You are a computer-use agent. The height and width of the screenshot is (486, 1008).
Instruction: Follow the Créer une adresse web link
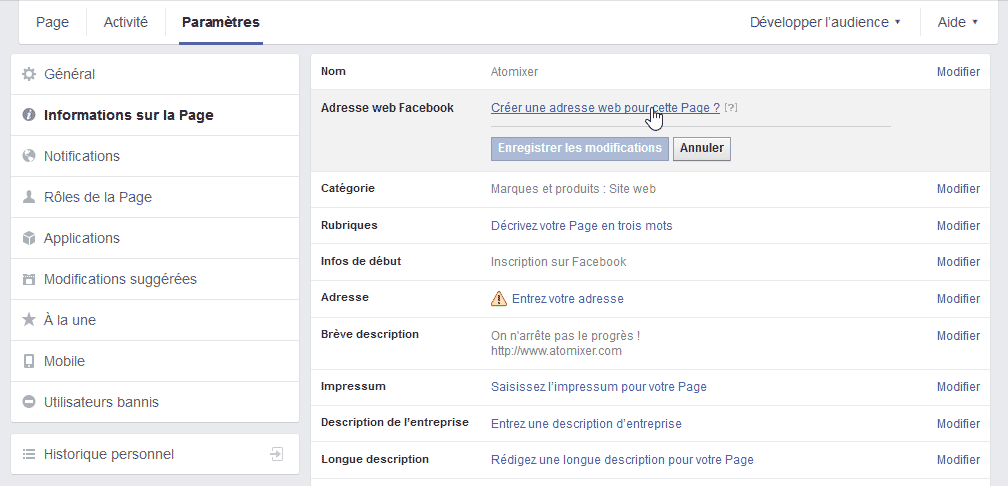pos(605,108)
